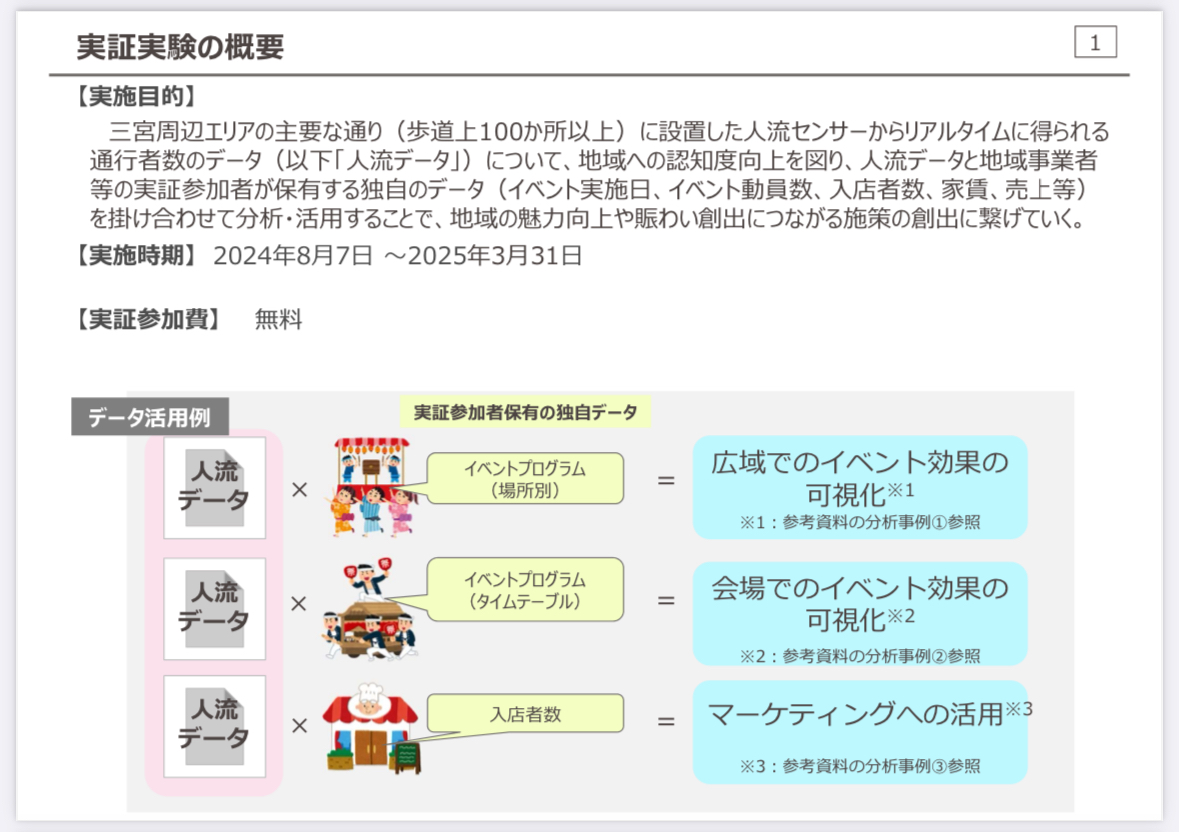
Task: Click the page number box showing 1
Action: click(x=1097, y=41)
